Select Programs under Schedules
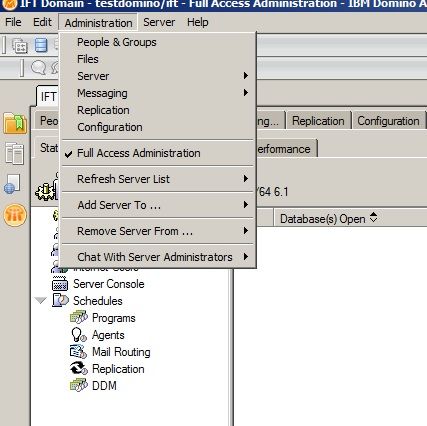 [x=114, y=318]
